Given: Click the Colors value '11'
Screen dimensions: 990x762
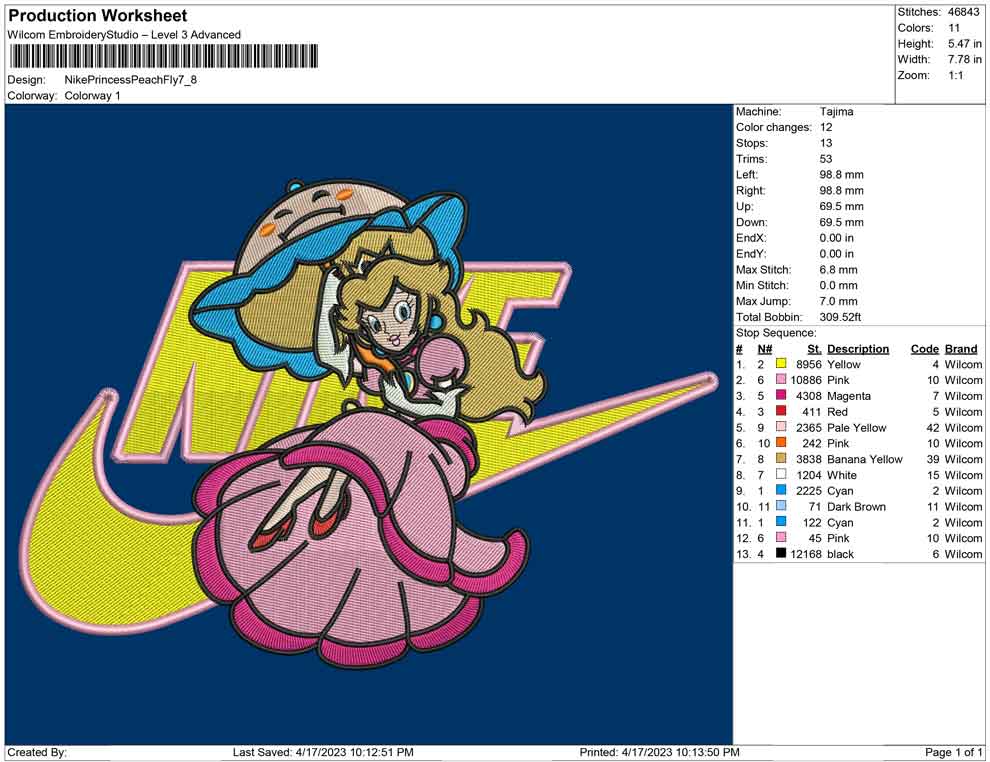Looking at the screenshot, I should click(953, 28).
